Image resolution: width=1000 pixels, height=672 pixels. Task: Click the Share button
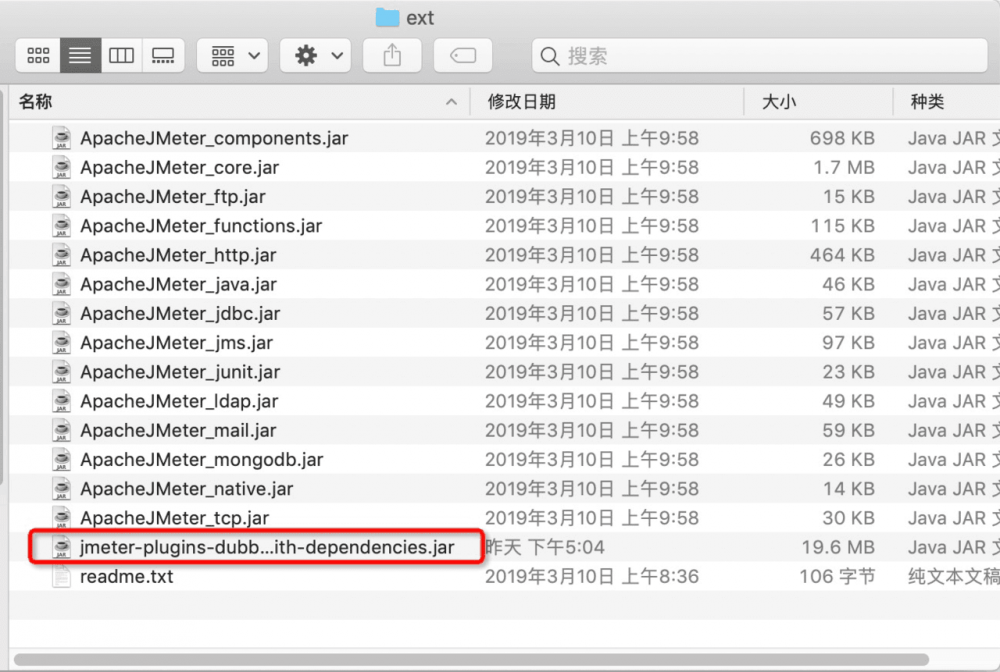click(x=392, y=55)
